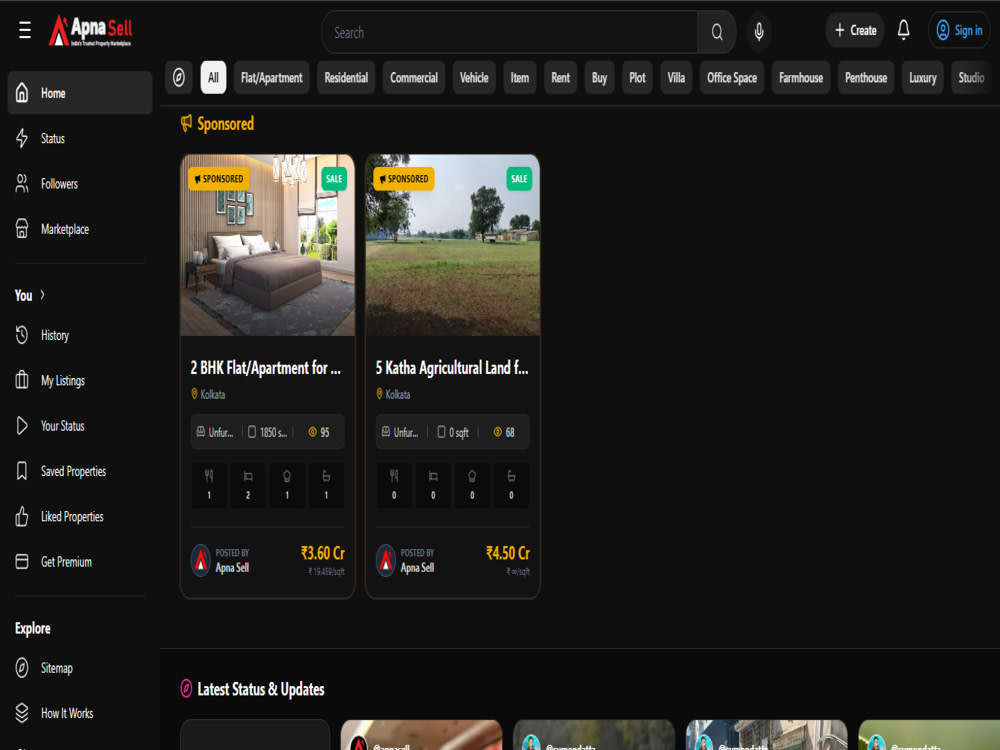1000x750 pixels.
Task: Click the Apna Sell logo
Action: [91, 30]
